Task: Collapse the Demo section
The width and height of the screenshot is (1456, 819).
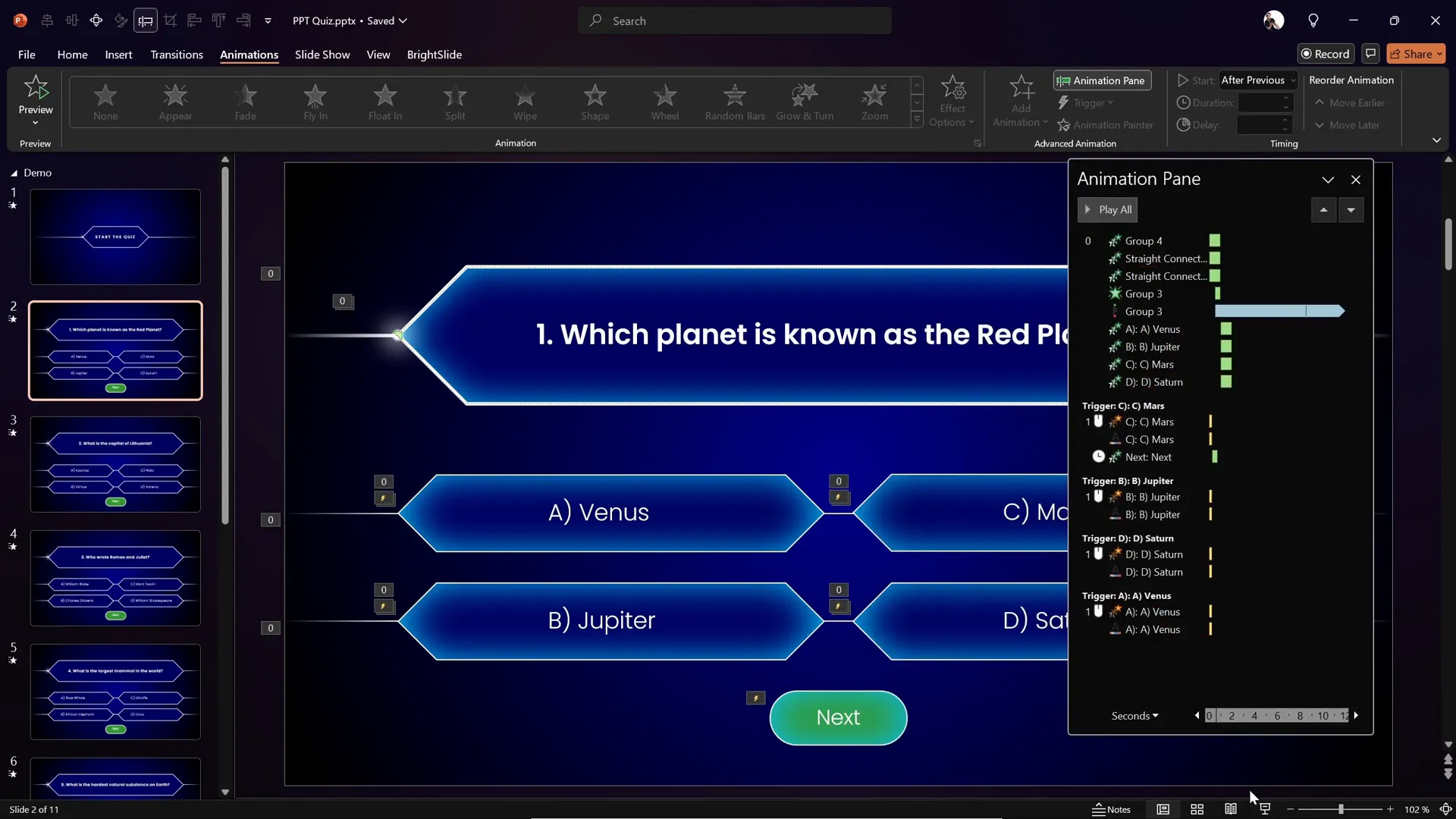Action: click(14, 173)
